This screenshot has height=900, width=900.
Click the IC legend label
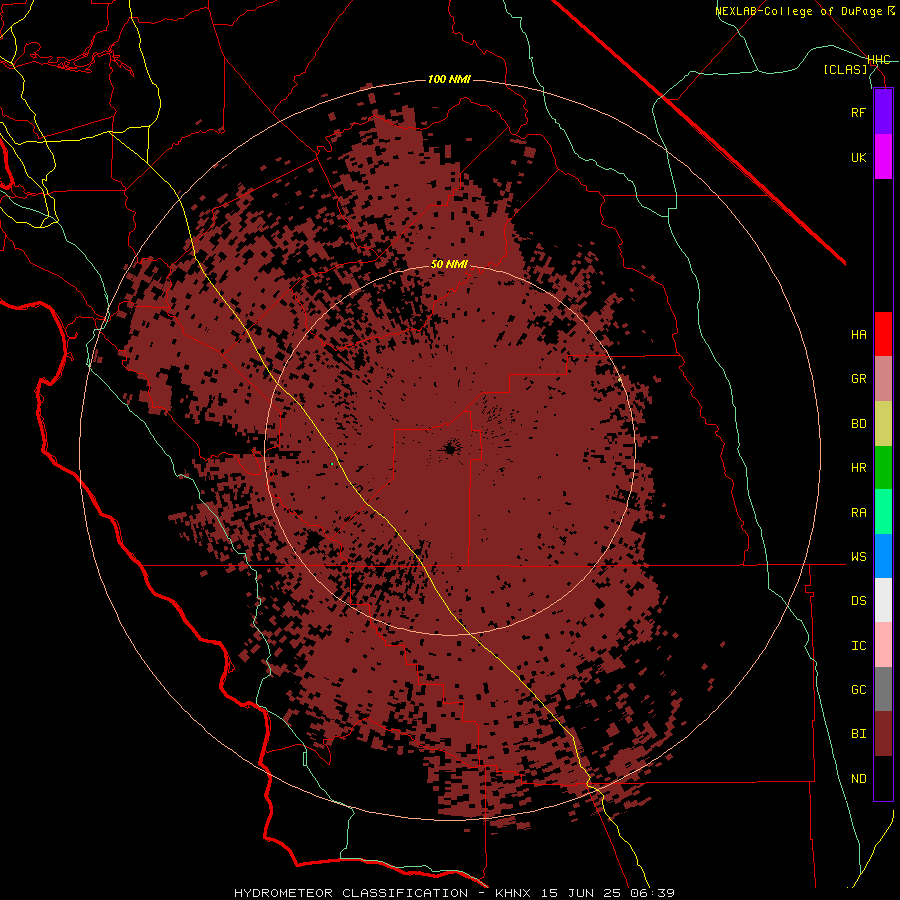pyautogui.click(x=858, y=646)
